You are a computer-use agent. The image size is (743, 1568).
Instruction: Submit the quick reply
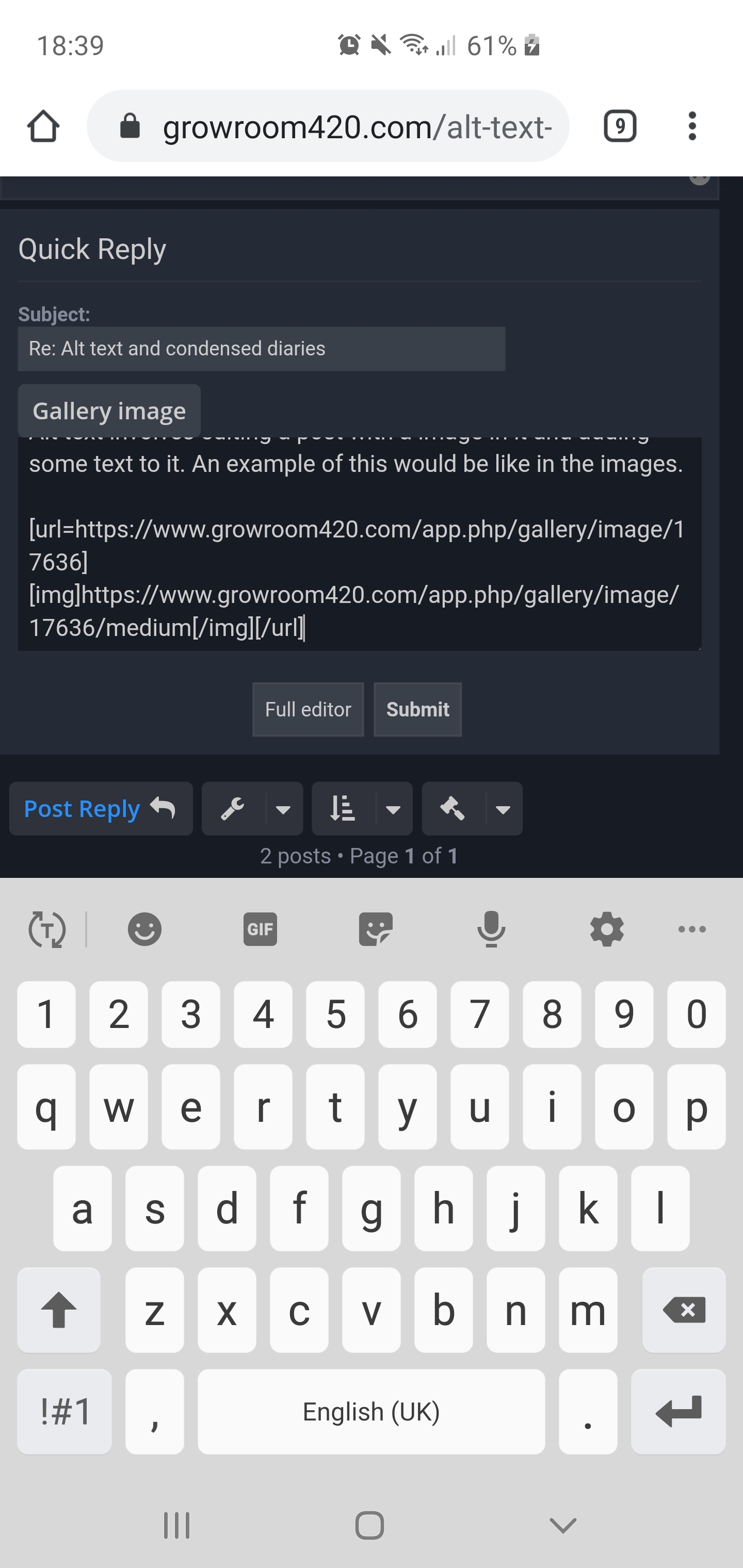coord(418,709)
